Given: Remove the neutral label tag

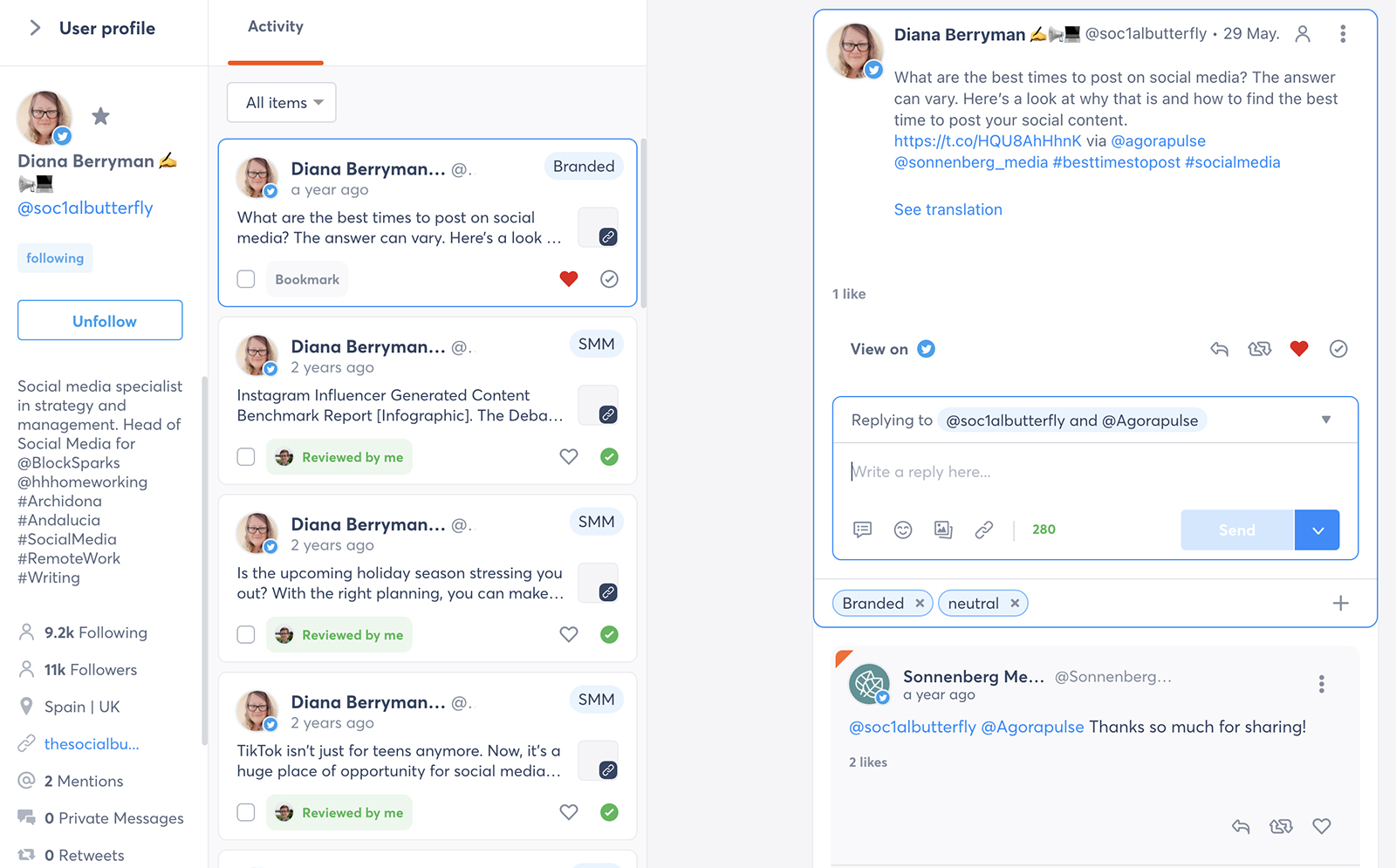Looking at the screenshot, I should pos(1015,604).
